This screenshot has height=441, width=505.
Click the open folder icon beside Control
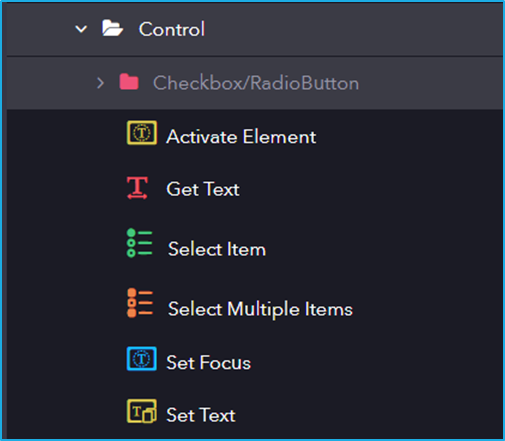112,28
